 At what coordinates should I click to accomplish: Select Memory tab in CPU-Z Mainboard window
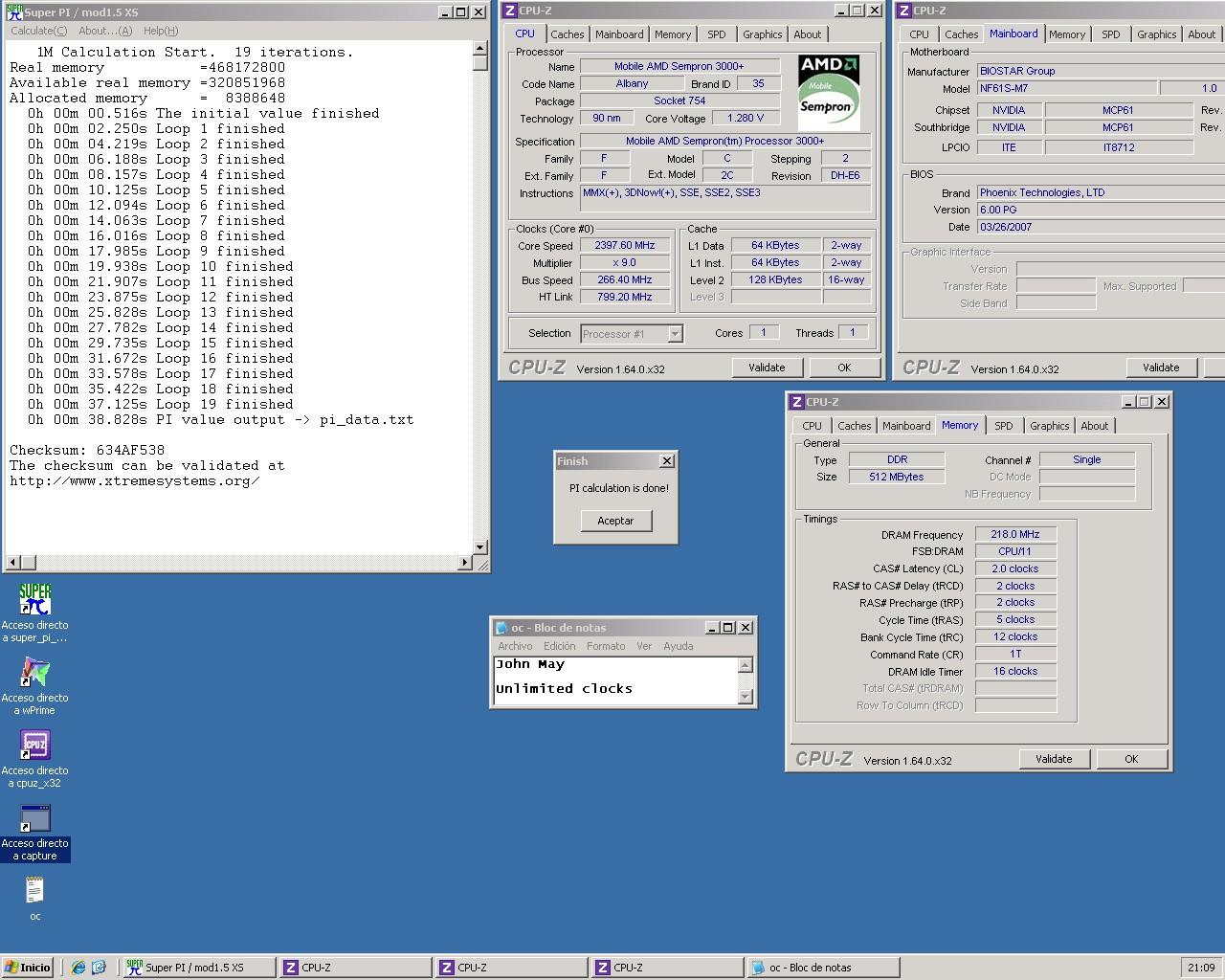[x=1067, y=34]
